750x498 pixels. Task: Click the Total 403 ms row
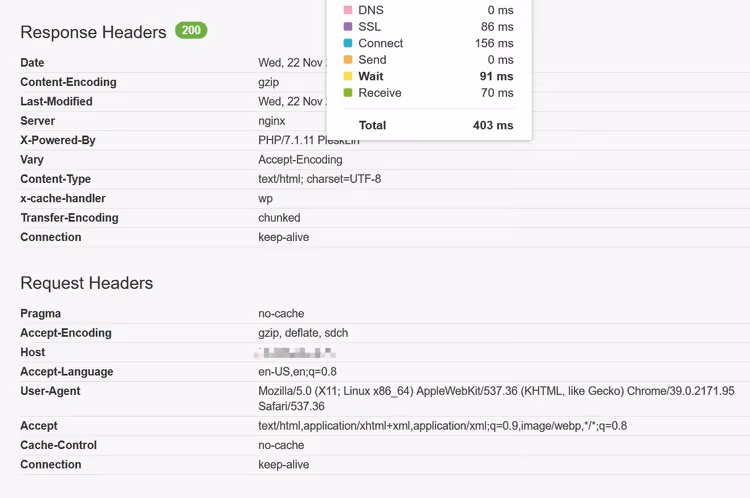[436, 125]
